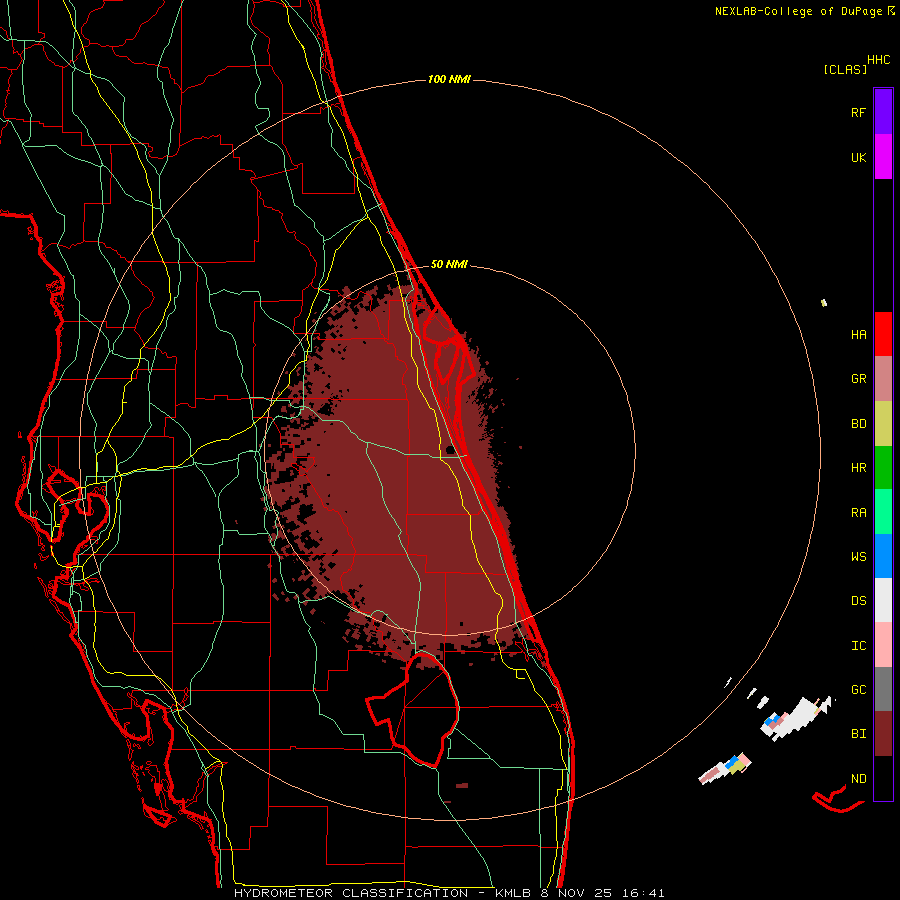Image resolution: width=900 pixels, height=900 pixels.
Task: Click the white dry snow echo offshore
Action: coord(795,717)
